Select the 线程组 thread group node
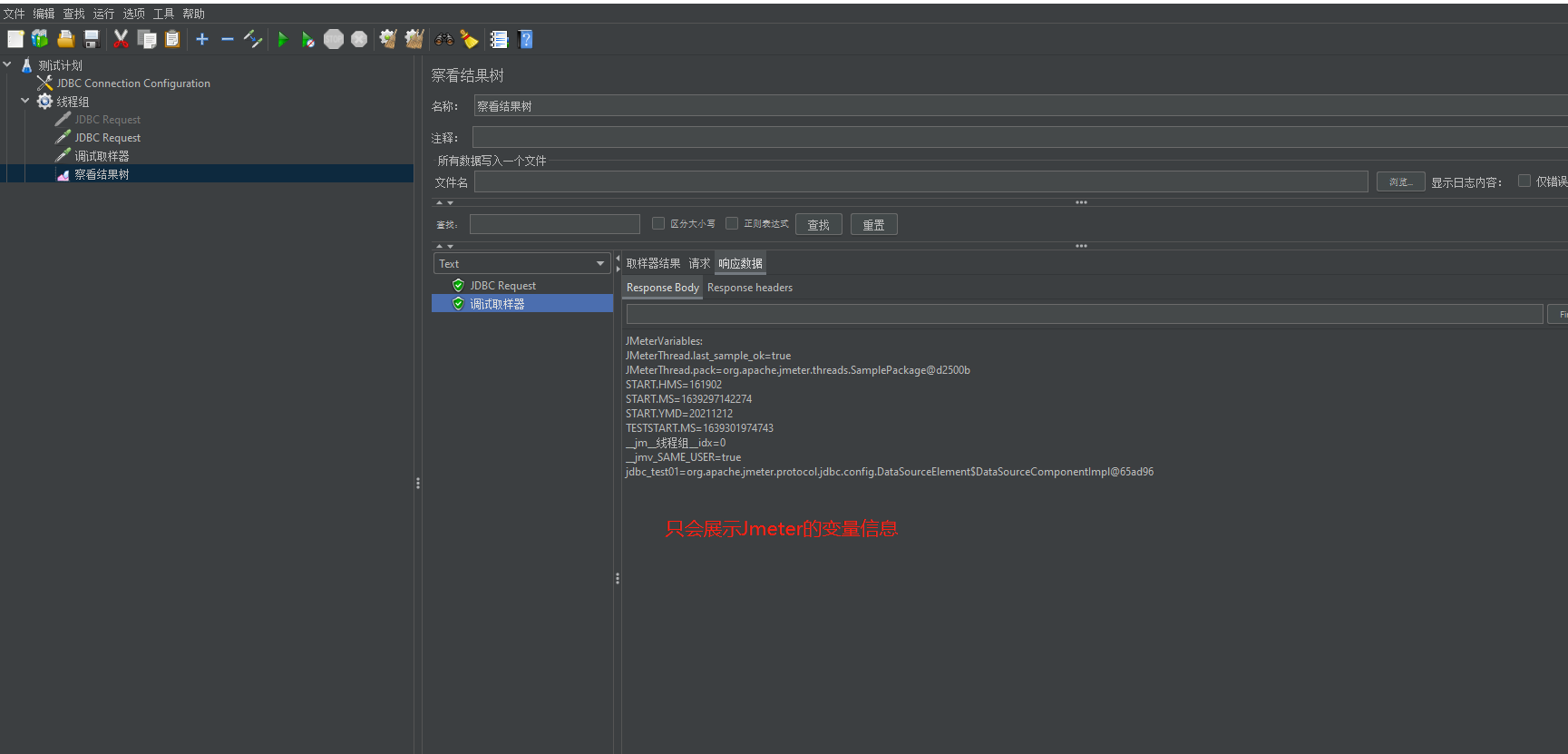Viewport: 1568px width, 754px height. pos(73,102)
